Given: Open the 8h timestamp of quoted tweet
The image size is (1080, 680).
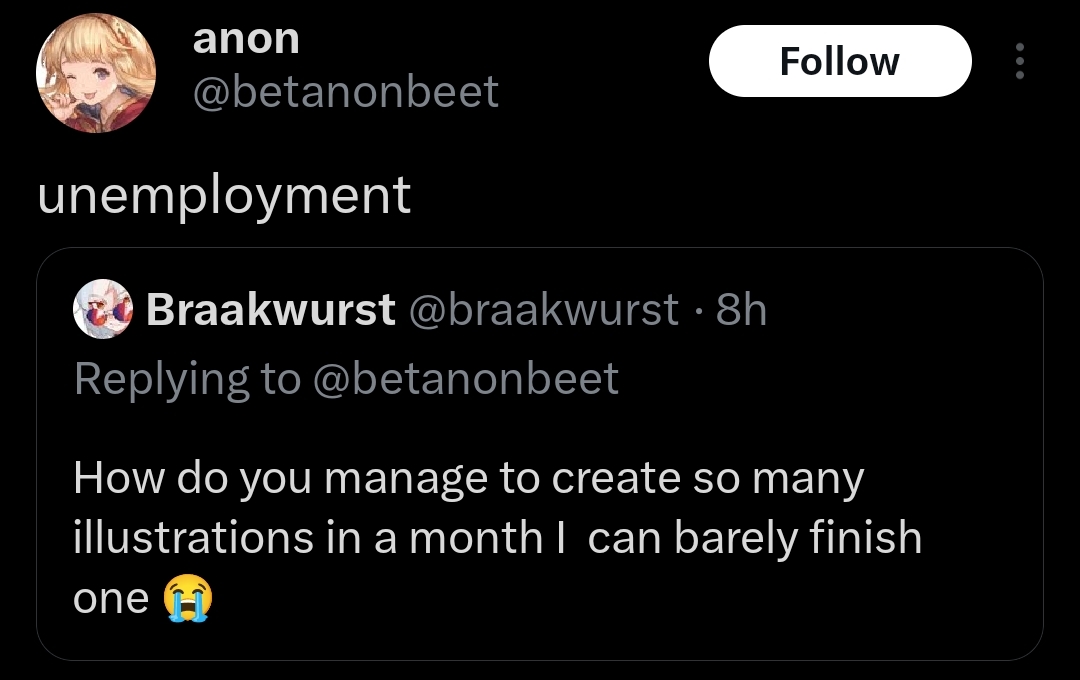Looking at the screenshot, I should tap(741, 310).
